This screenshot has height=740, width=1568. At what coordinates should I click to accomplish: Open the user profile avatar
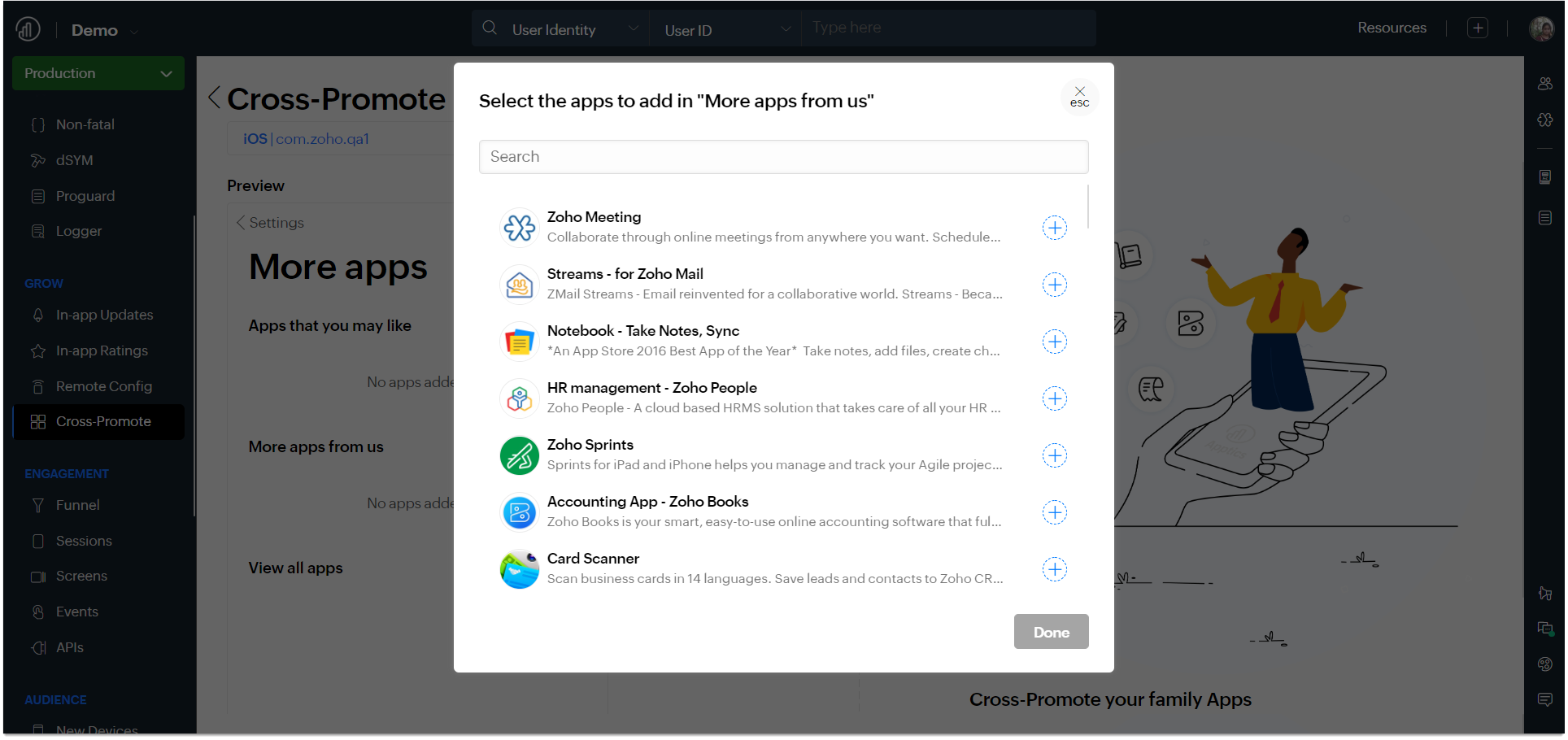click(x=1541, y=28)
